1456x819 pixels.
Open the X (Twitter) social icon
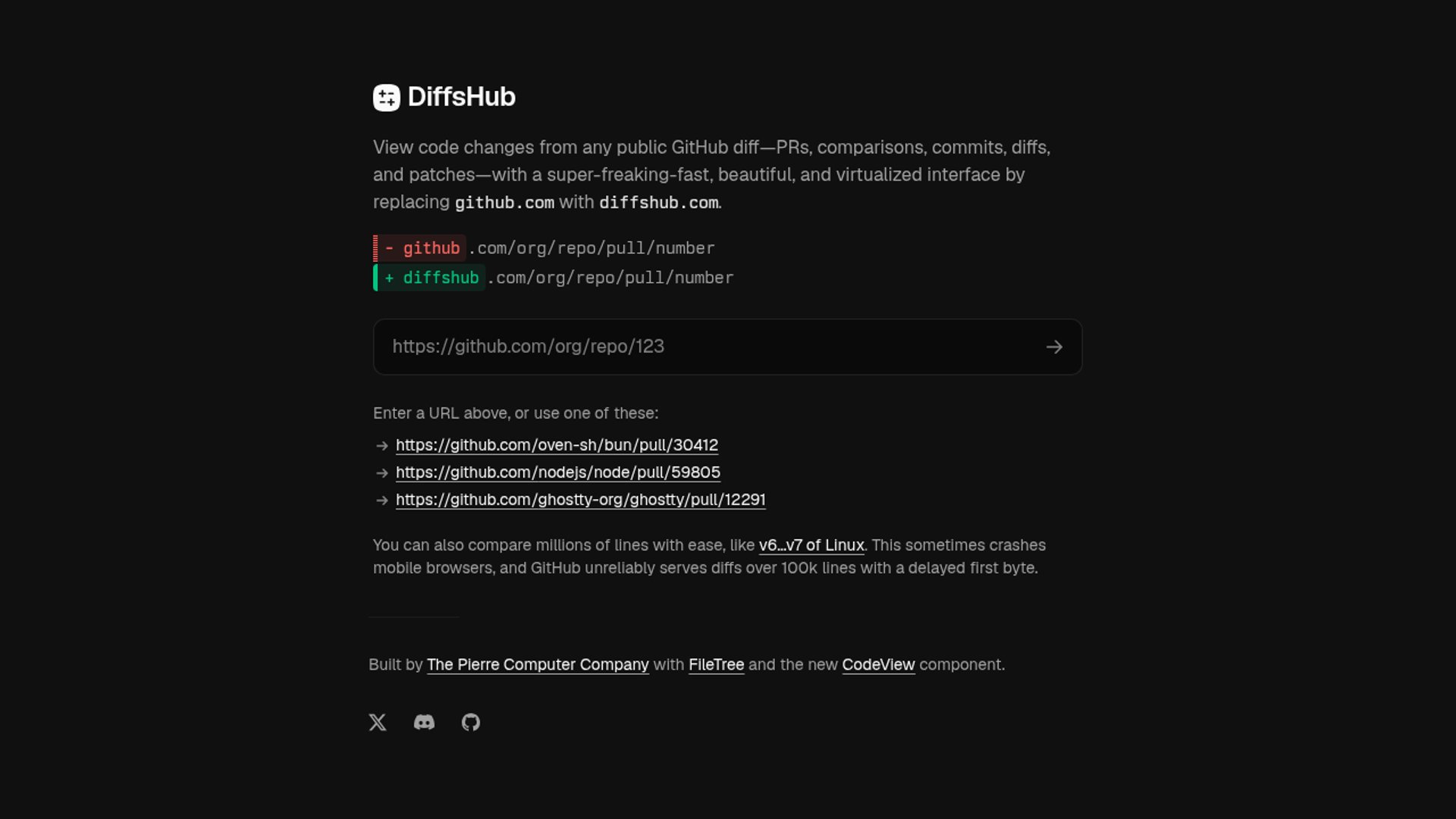click(378, 722)
